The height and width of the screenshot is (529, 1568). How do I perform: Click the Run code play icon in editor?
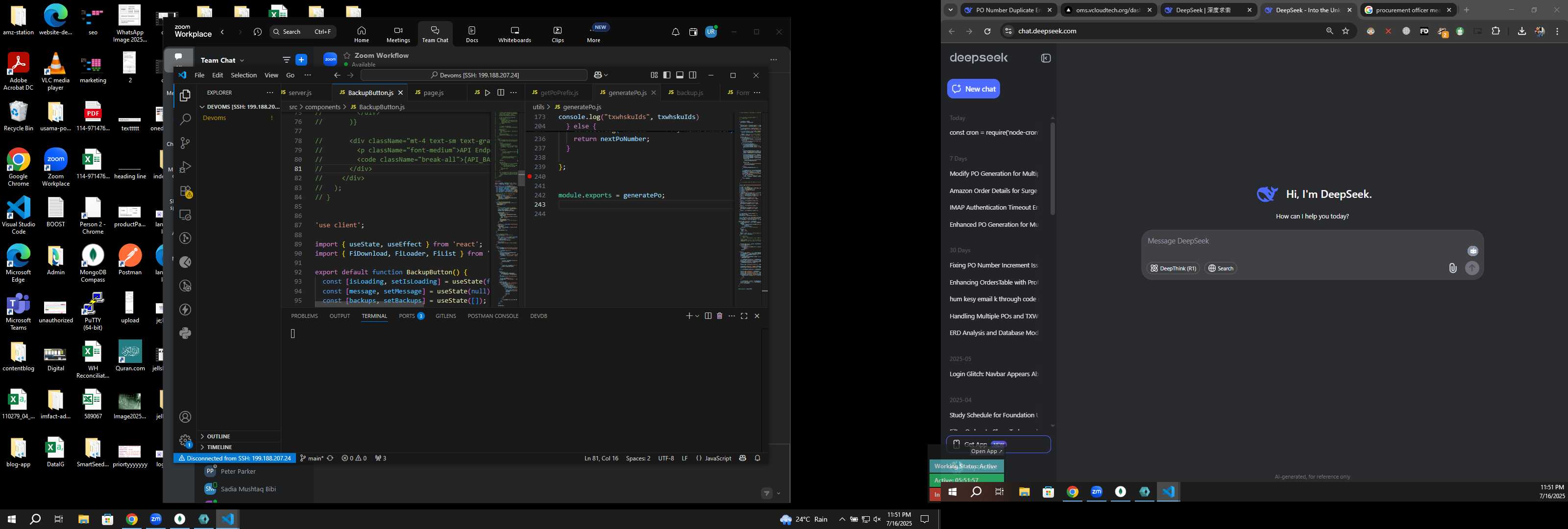coord(487,93)
